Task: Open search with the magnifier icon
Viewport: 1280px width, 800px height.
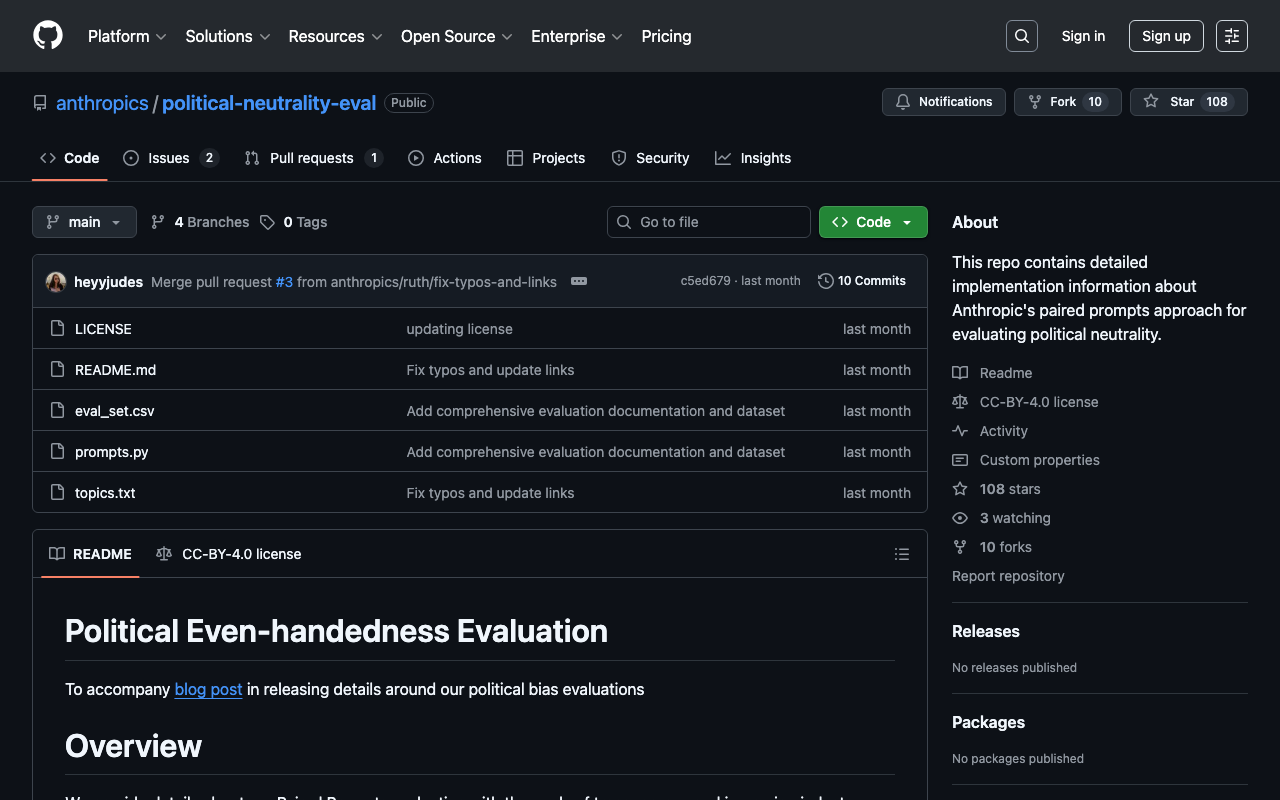Action: [1021, 36]
